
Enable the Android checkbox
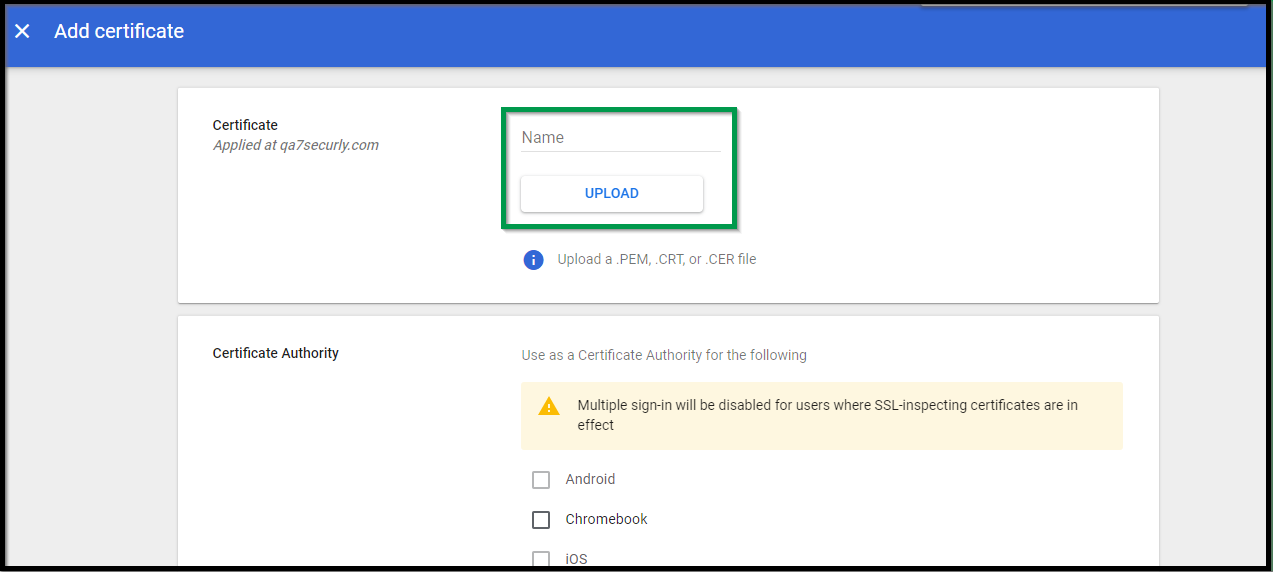tap(541, 480)
